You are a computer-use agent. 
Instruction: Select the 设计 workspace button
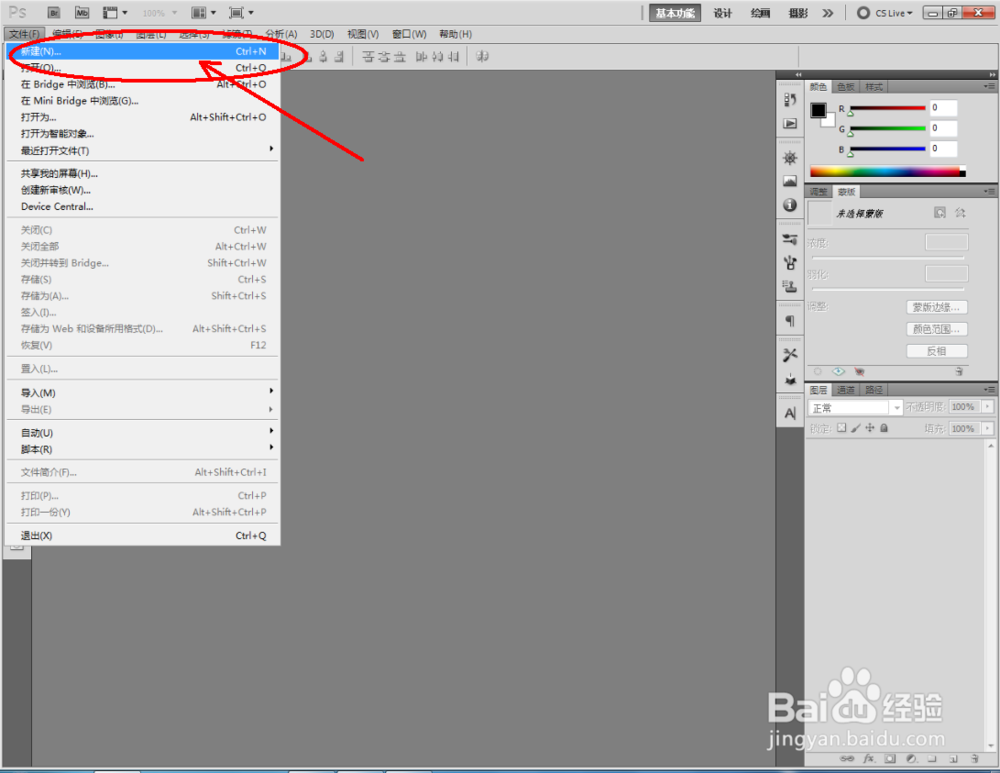(x=723, y=13)
